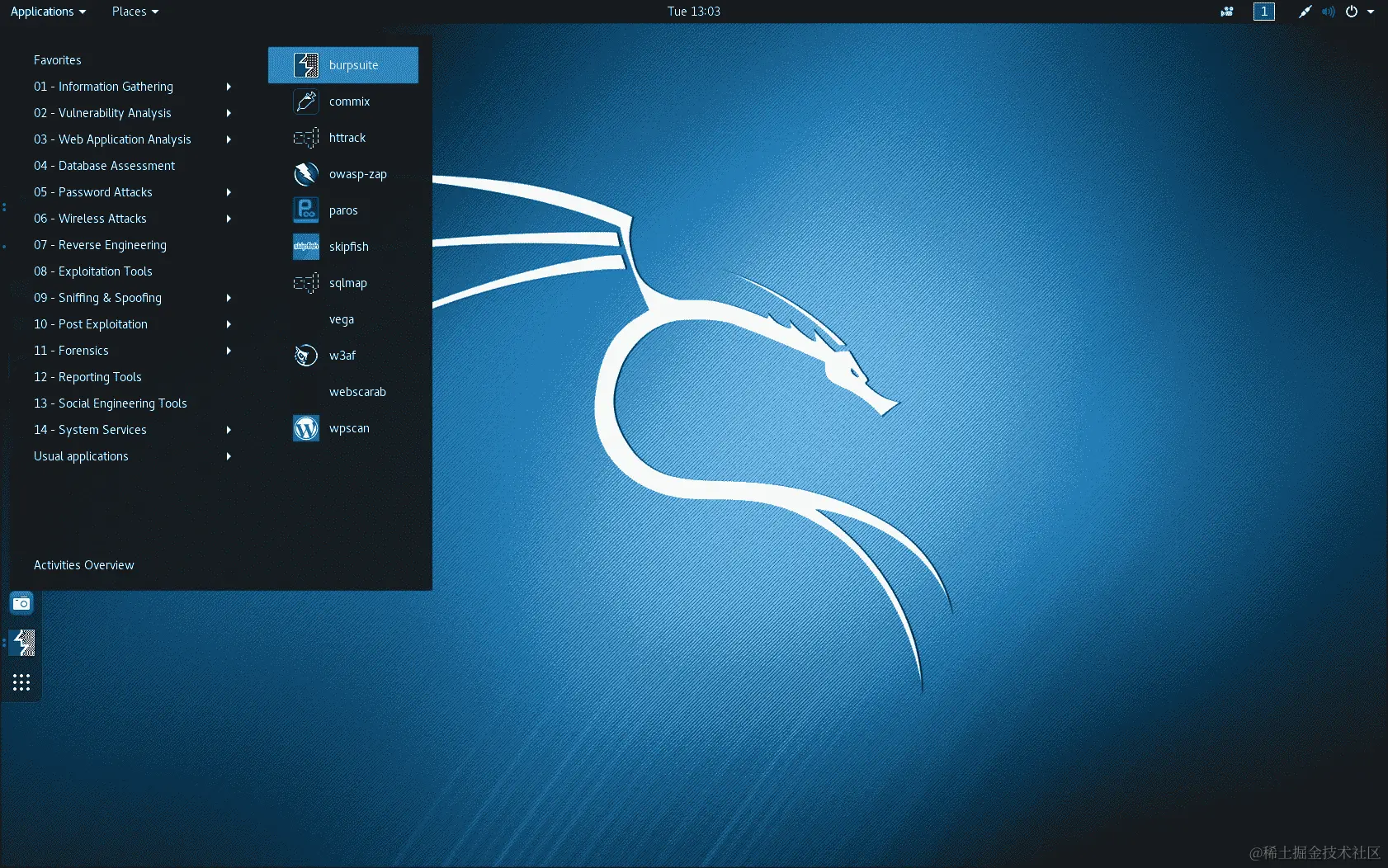The width and height of the screenshot is (1388, 868).
Task: Expand 09 - Sniffing & Spoofing arrow
Action: (229, 298)
